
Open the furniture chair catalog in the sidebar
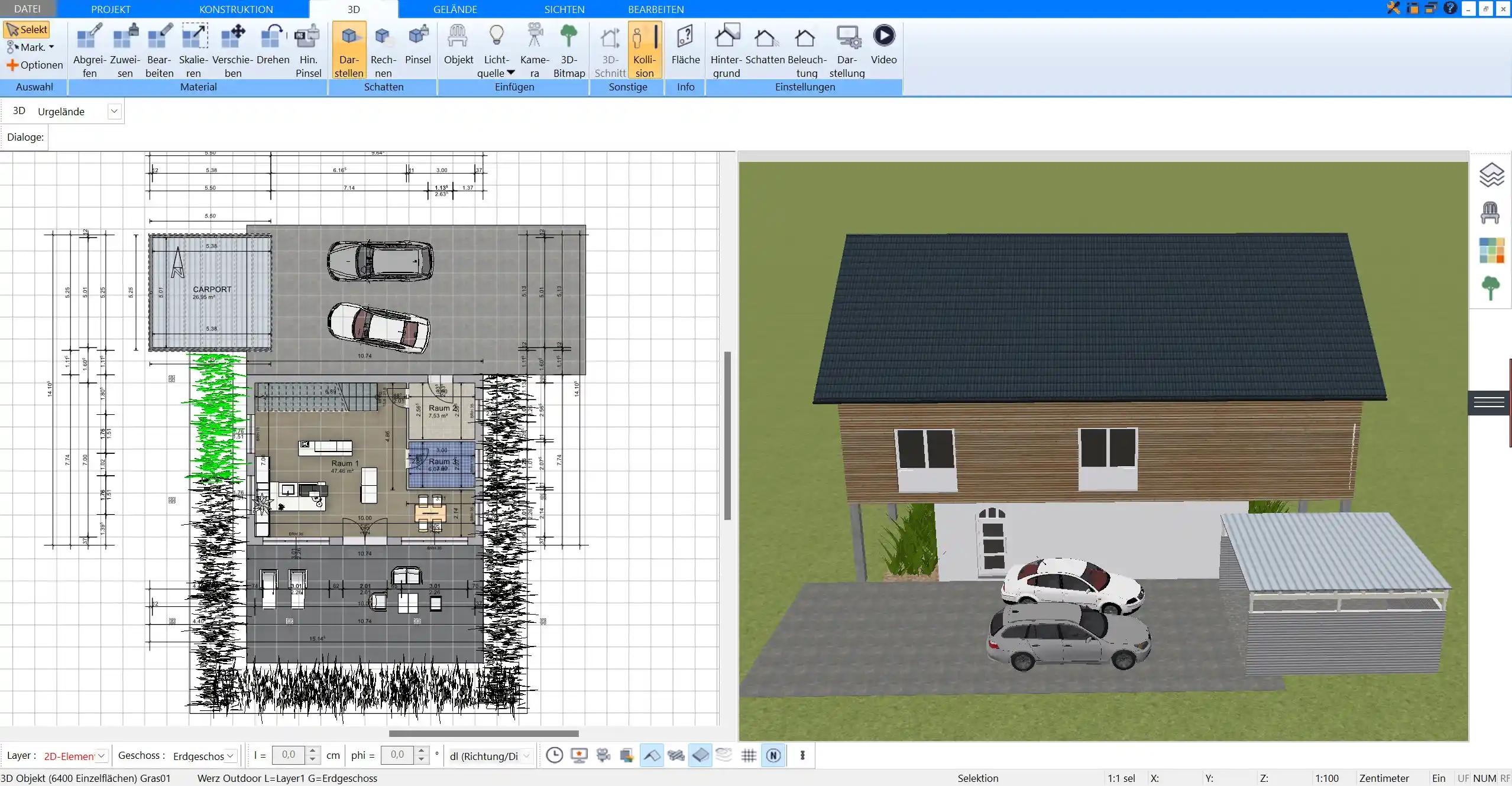pyautogui.click(x=1490, y=213)
